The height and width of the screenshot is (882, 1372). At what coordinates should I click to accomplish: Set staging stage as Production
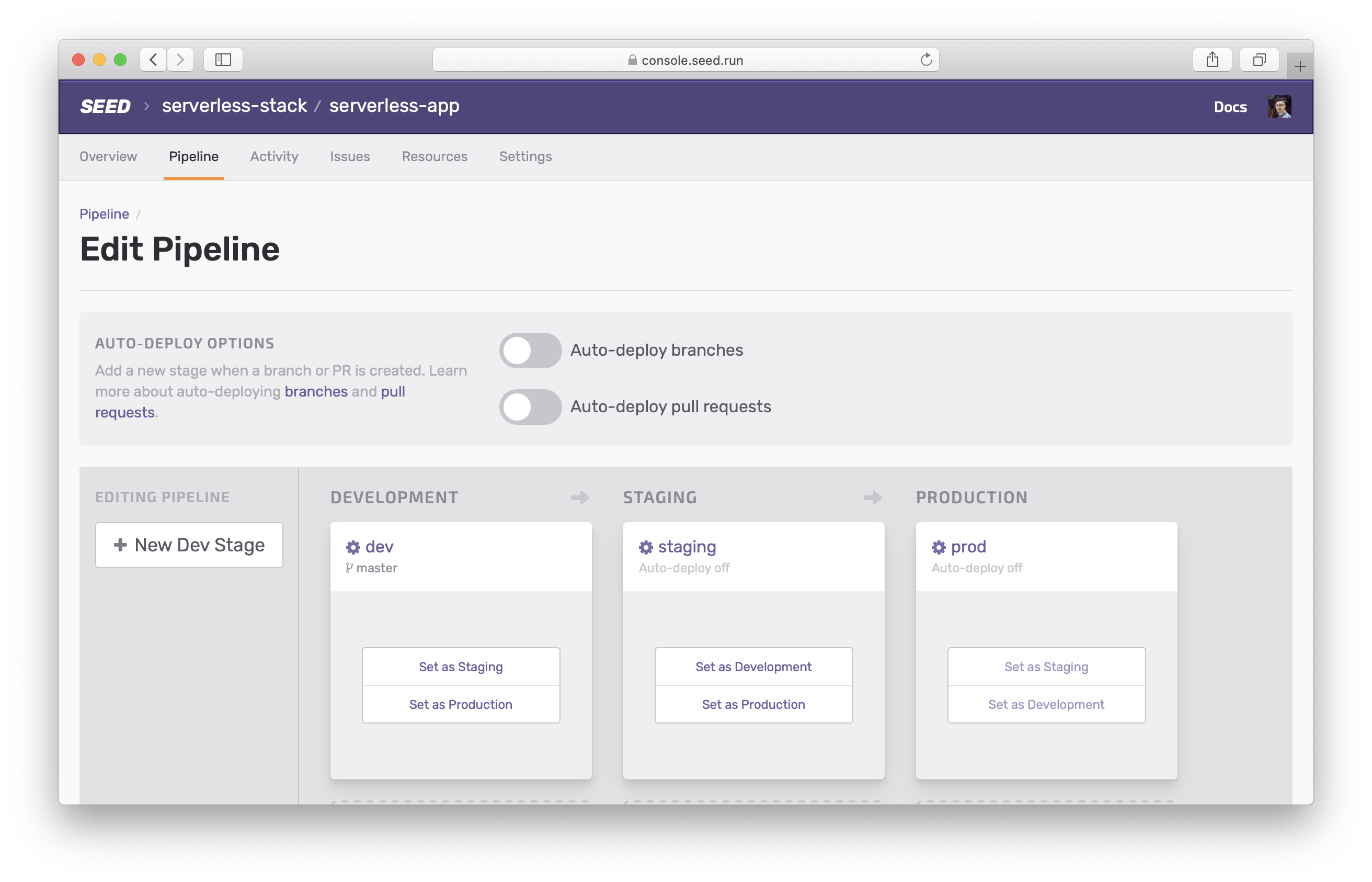pyautogui.click(x=753, y=705)
